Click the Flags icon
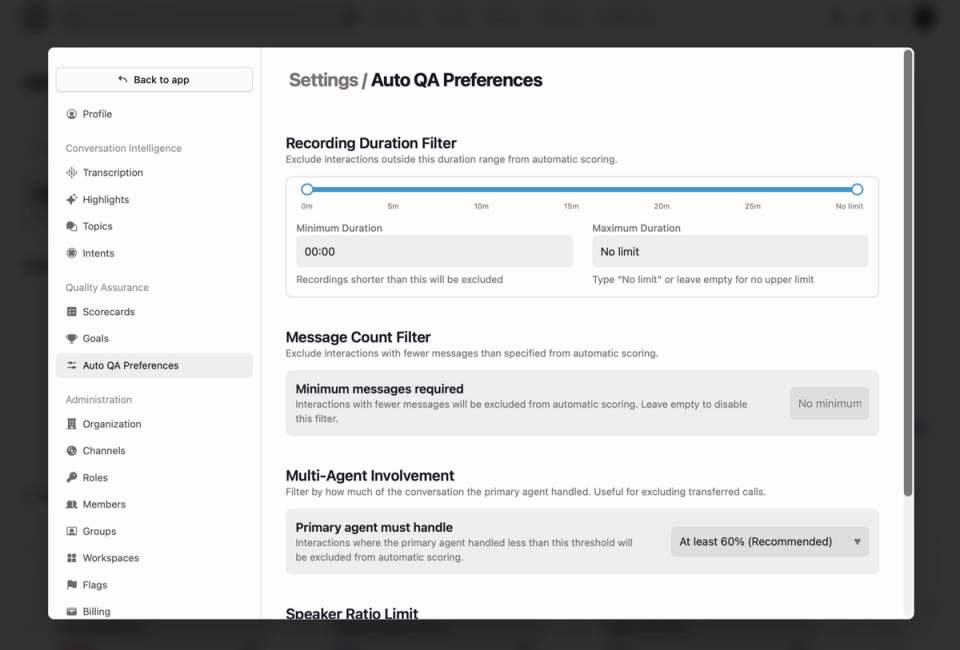The image size is (960, 650). pos(70,584)
